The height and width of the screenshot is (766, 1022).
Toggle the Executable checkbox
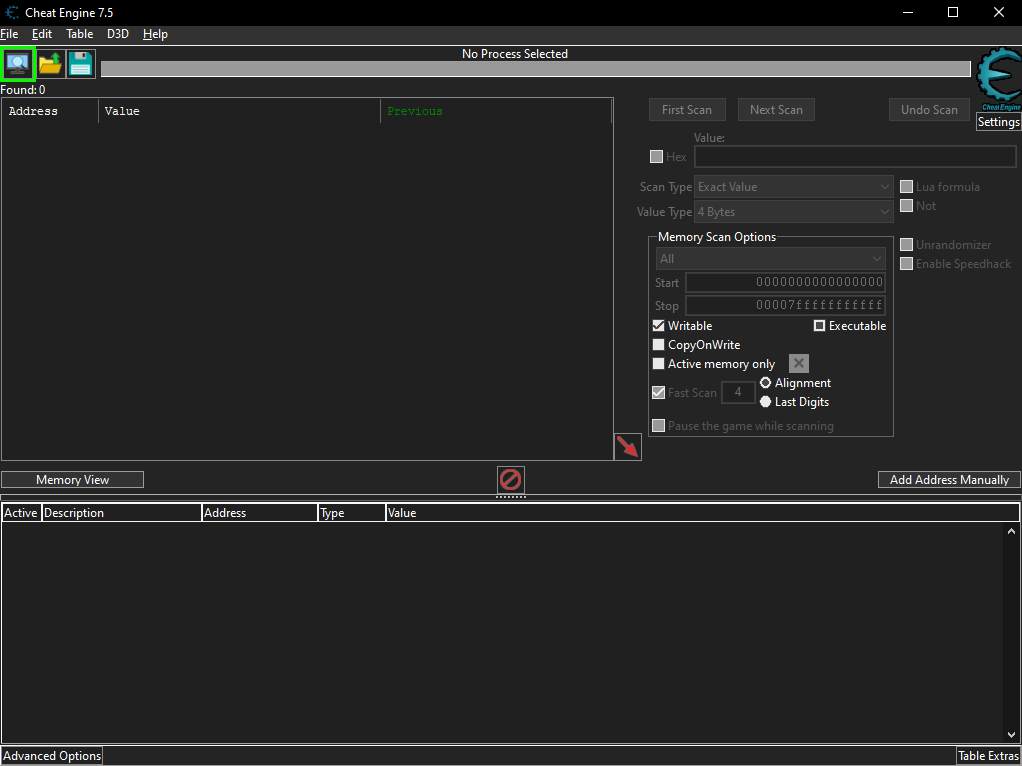820,326
